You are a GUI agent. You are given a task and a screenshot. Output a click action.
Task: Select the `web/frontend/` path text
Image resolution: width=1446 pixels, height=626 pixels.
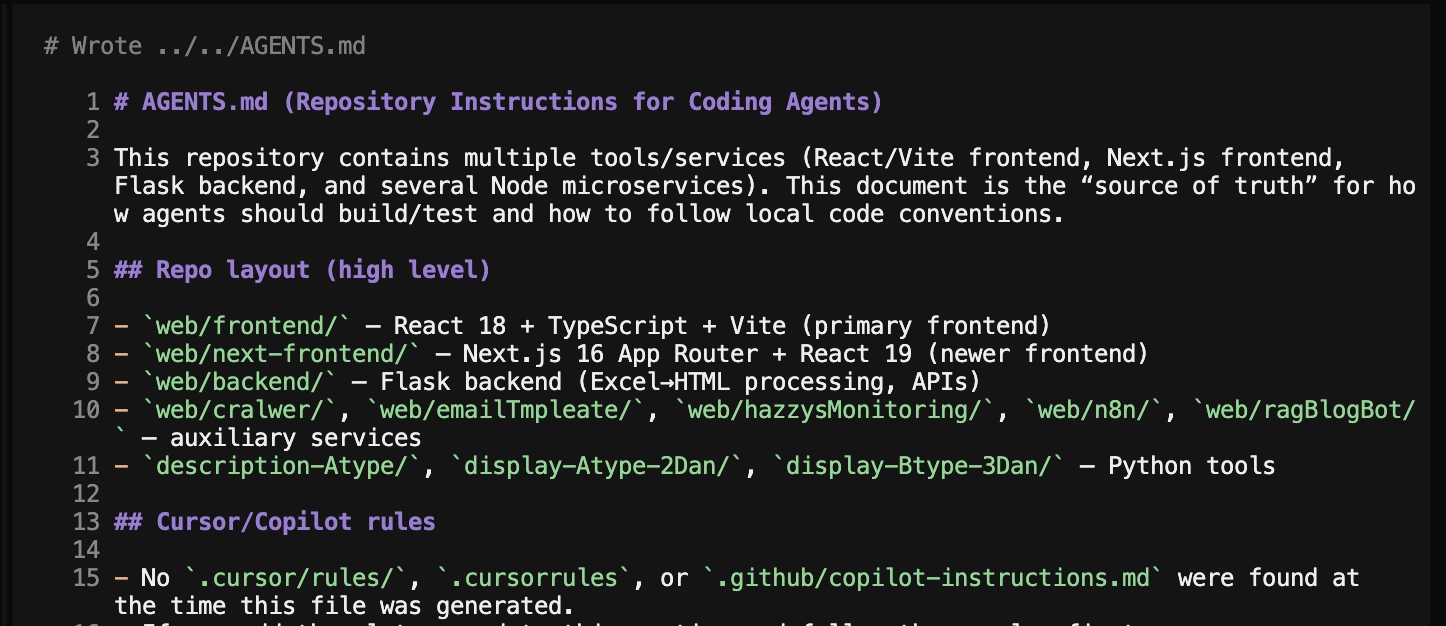(246, 326)
